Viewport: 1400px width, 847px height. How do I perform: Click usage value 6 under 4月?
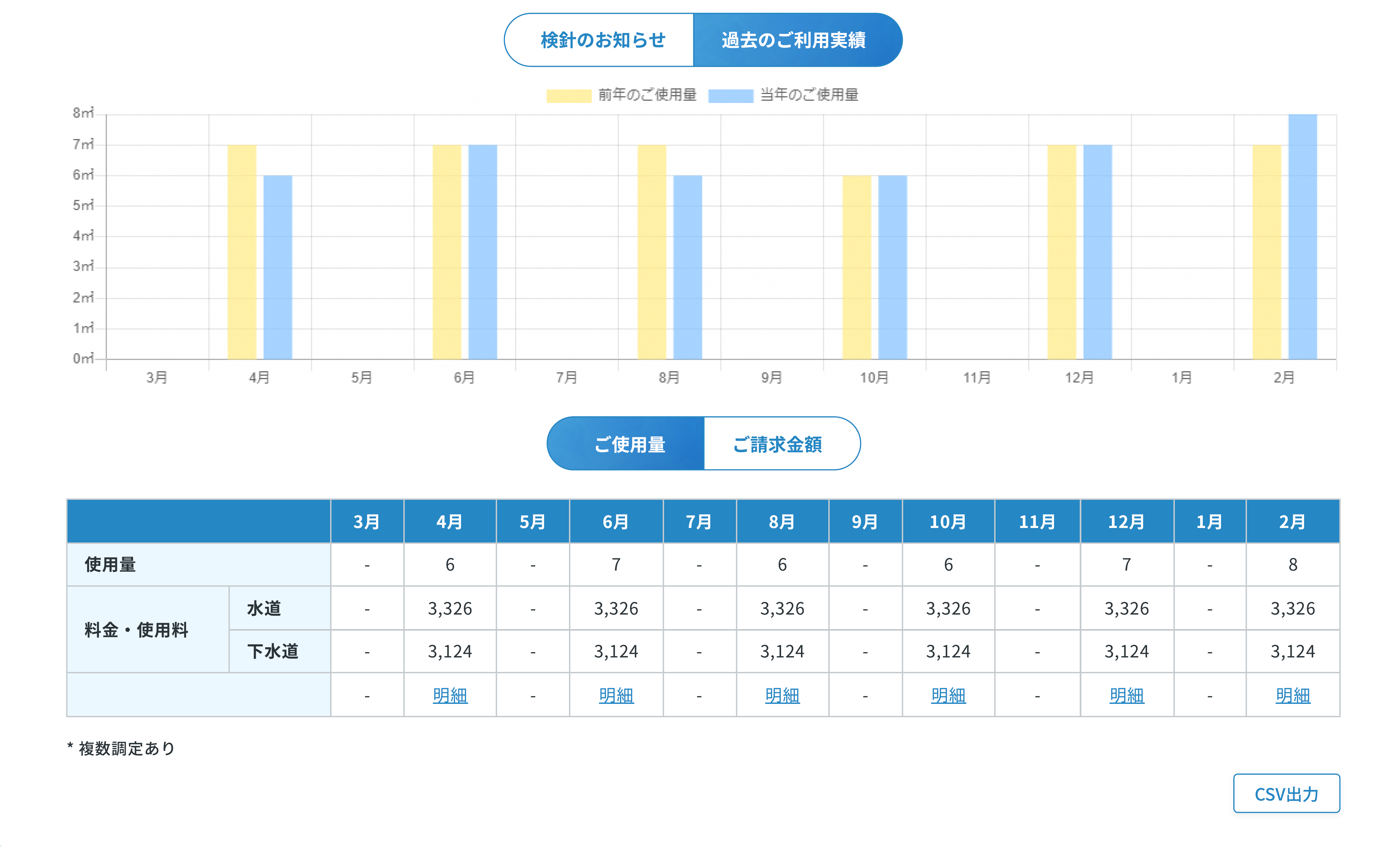(450, 565)
